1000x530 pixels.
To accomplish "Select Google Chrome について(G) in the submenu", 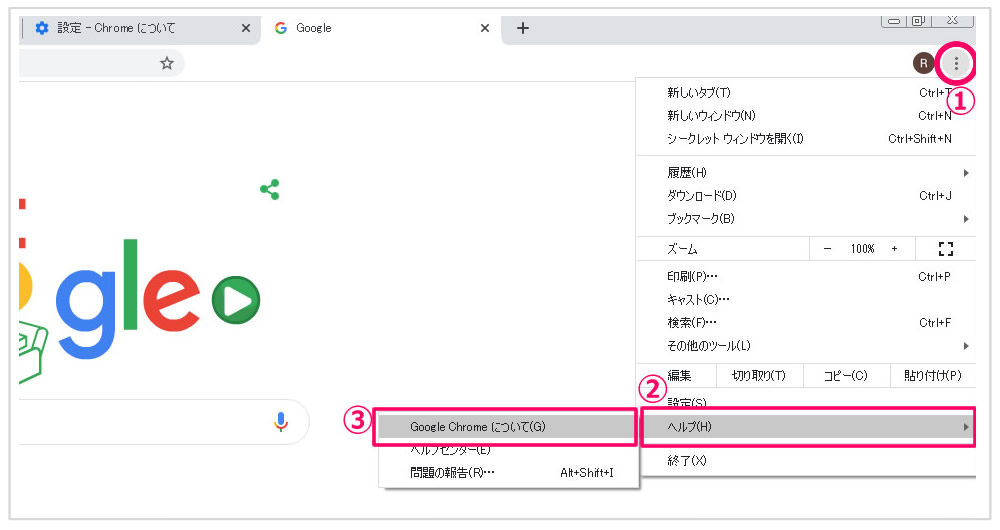I will tap(507, 427).
